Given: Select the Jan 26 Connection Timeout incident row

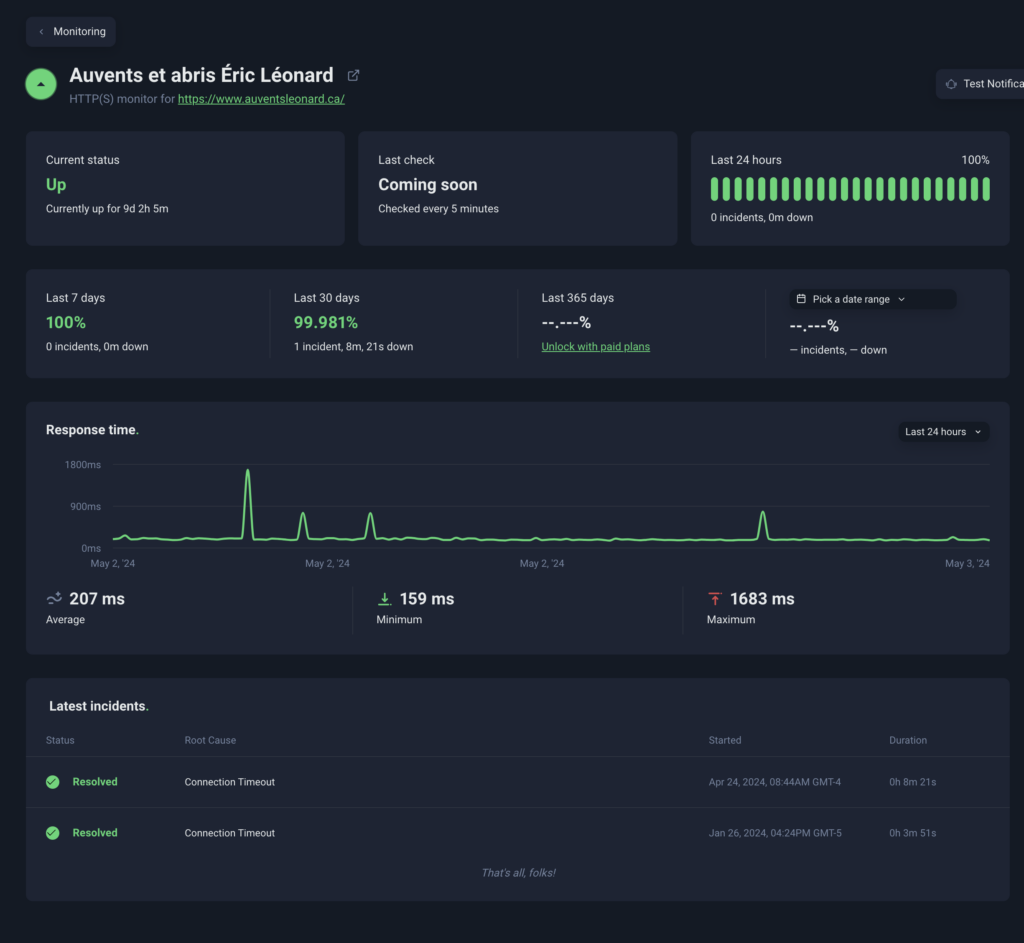Looking at the screenshot, I should (516, 833).
